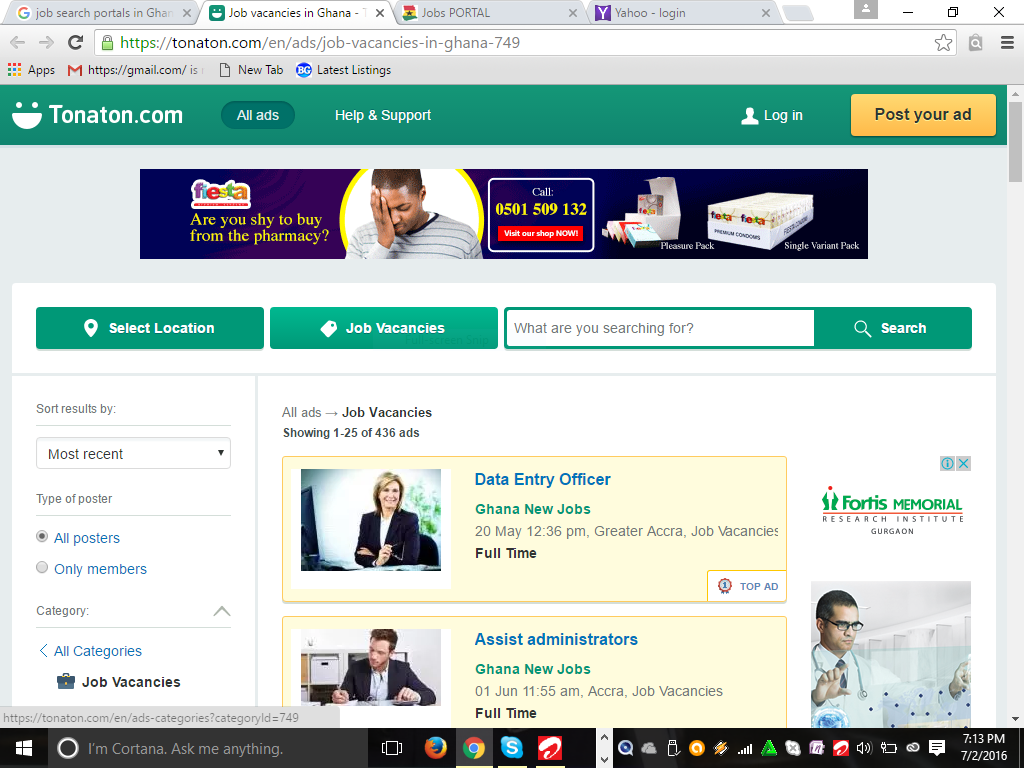Open the Gmail bookmark

(x=136, y=70)
